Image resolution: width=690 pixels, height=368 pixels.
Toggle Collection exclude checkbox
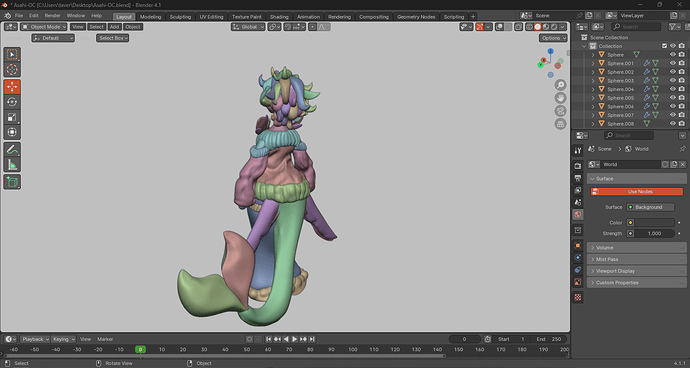664,46
